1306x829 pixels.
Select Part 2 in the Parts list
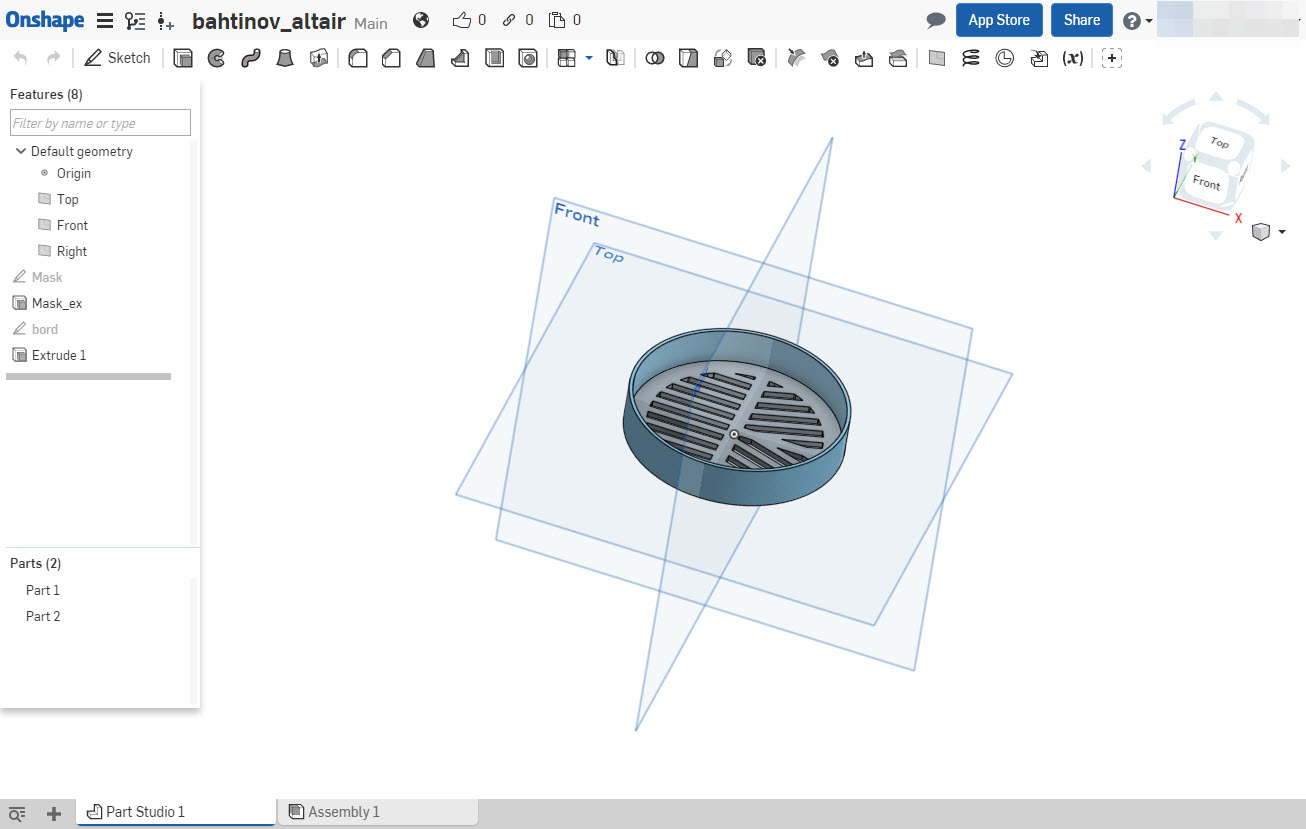pyautogui.click(x=42, y=616)
